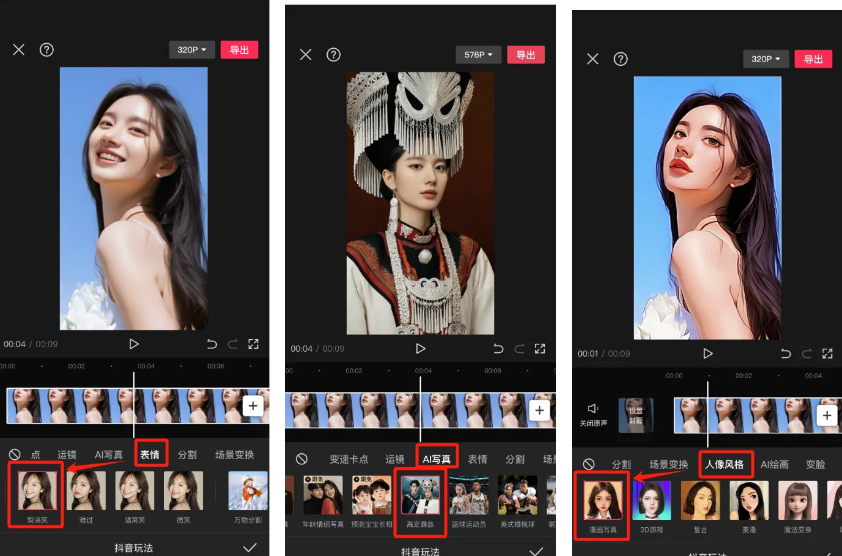Undo last action in the cartoon-portrait editor
This screenshot has height=556, width=842.
(x=786, y=353)
